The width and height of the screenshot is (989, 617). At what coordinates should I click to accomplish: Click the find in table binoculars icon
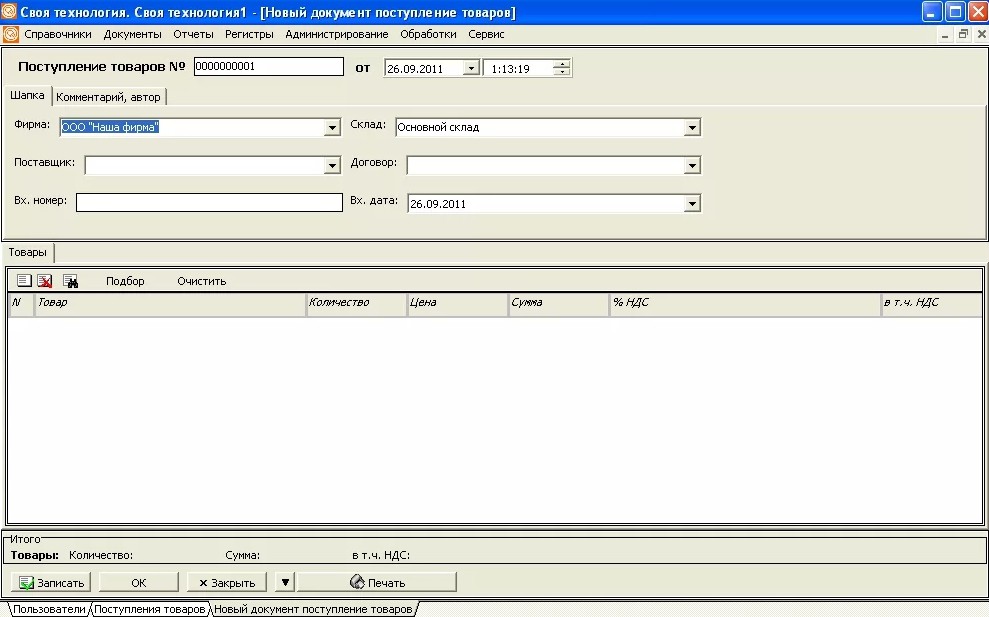click(x=70, y=281)
